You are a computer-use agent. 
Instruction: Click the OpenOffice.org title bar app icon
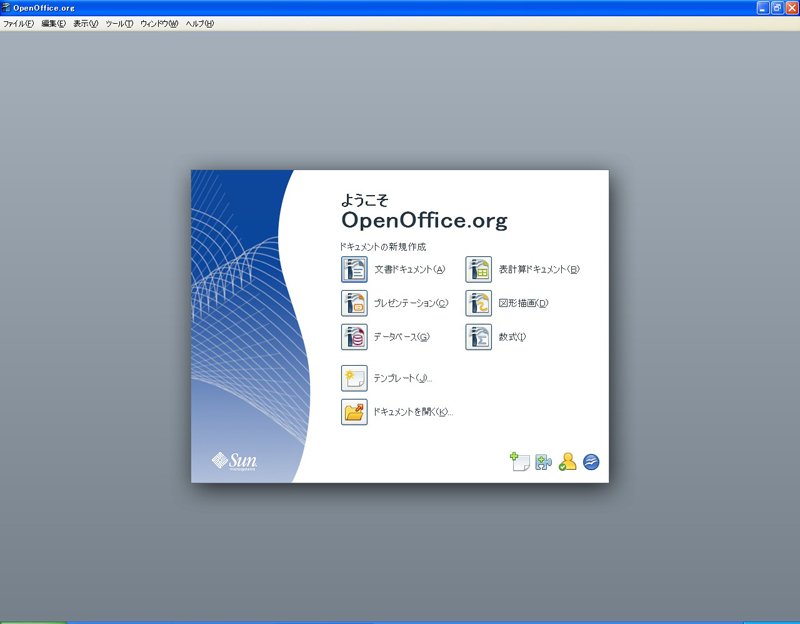pyautogui.click(x=6, y=8)
